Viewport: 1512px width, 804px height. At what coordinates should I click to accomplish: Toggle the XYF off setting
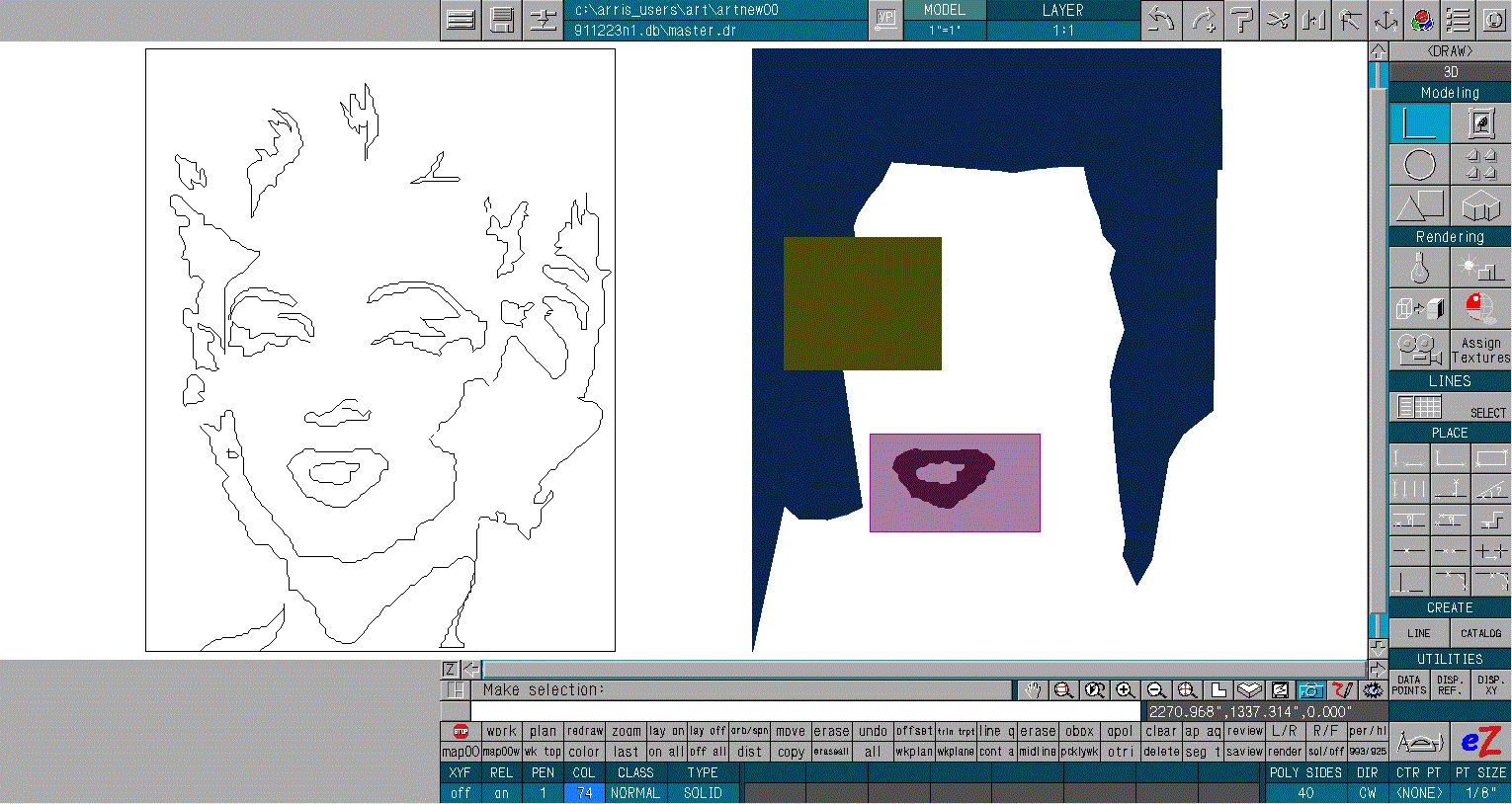click(461, 793)
